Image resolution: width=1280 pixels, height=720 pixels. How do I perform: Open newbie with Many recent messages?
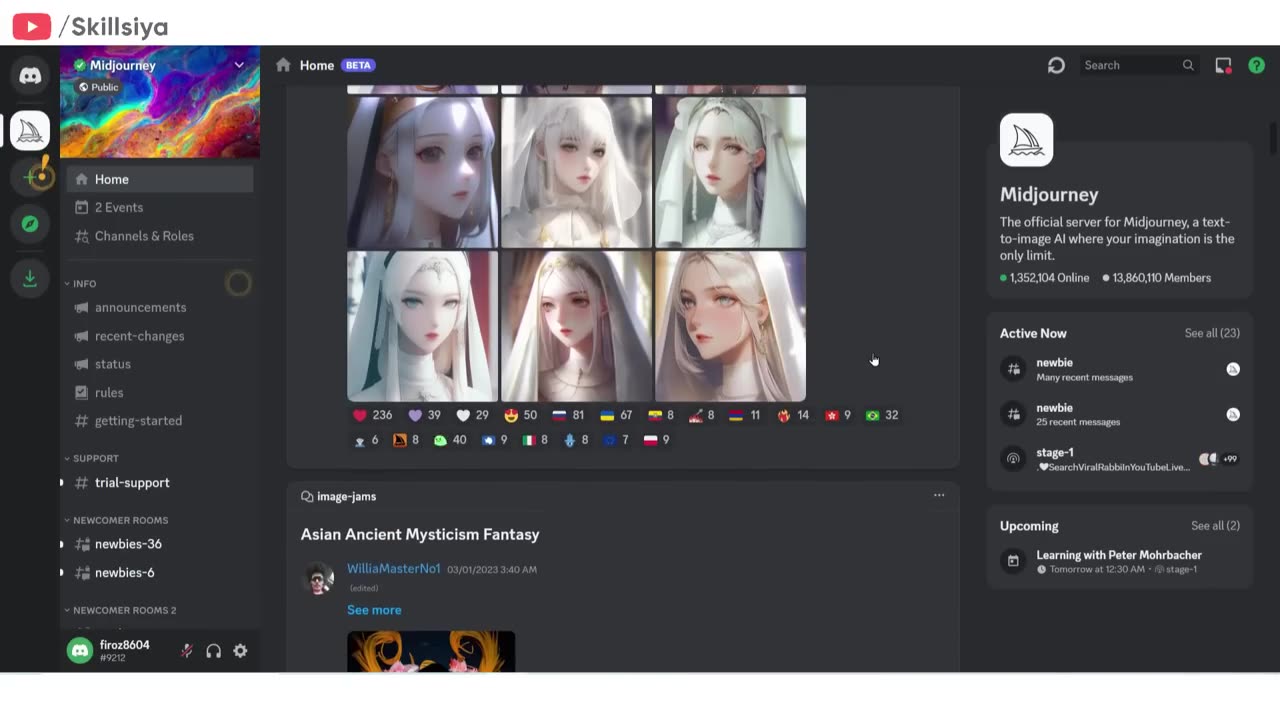click(1120, 369)
